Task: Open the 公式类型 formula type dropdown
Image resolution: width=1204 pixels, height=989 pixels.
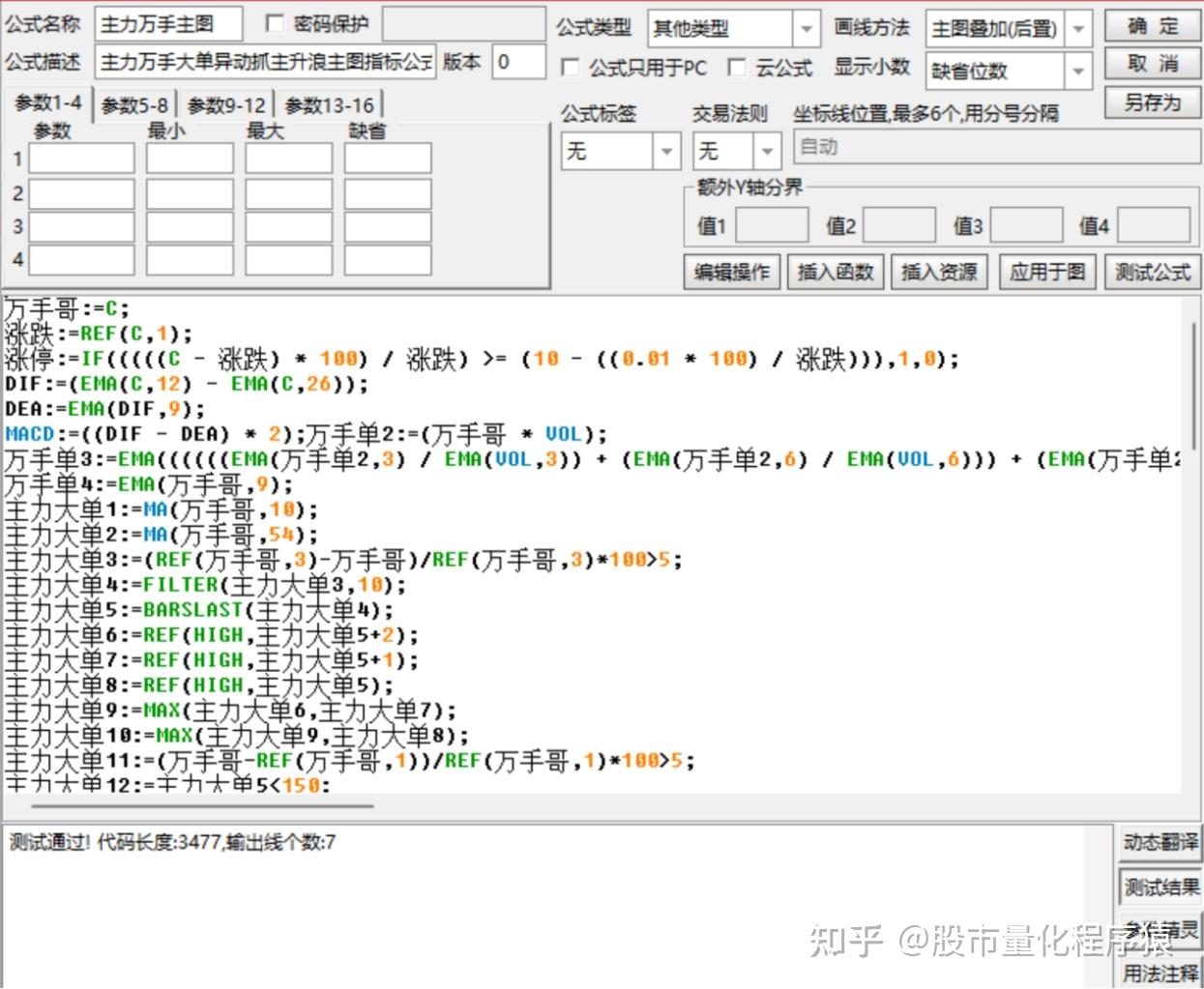Action: point(734,29)
